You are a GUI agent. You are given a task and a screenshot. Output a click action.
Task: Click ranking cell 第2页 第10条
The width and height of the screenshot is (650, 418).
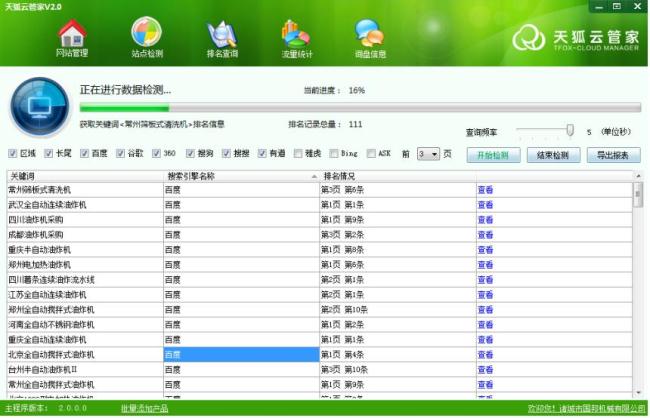398,310
